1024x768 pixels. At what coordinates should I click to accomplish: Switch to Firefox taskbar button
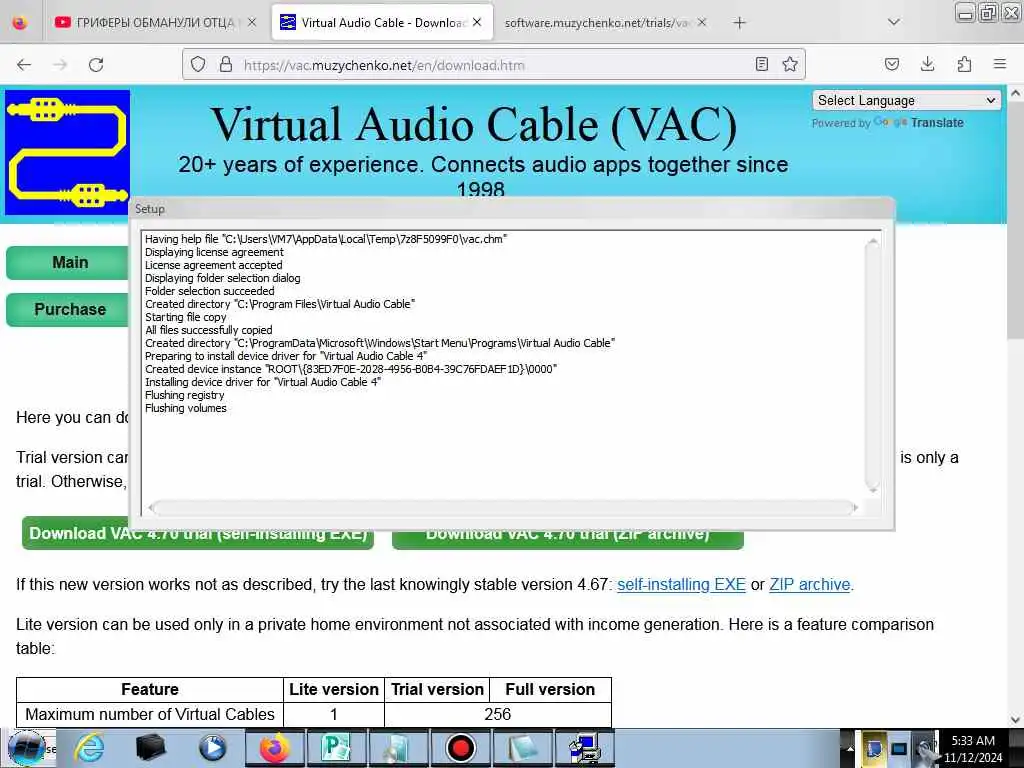[x=275, y=748]
